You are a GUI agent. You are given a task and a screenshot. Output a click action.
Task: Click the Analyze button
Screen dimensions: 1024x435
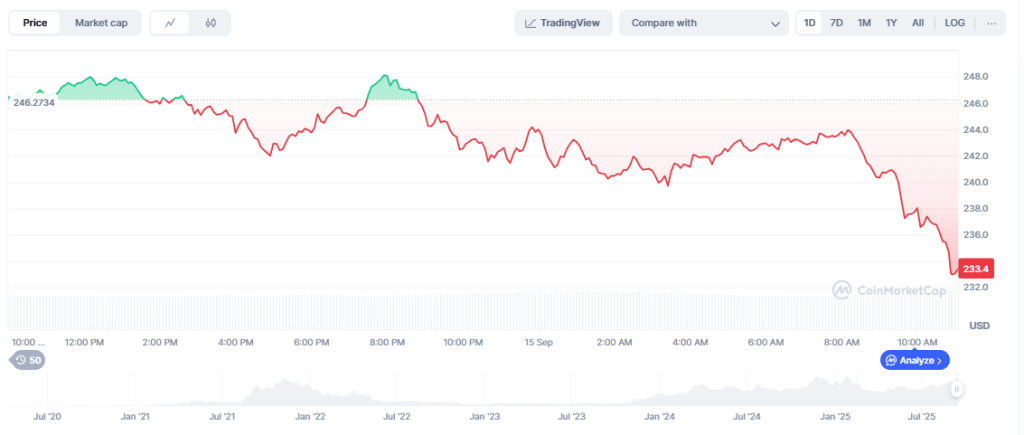(x=914, y=360)
